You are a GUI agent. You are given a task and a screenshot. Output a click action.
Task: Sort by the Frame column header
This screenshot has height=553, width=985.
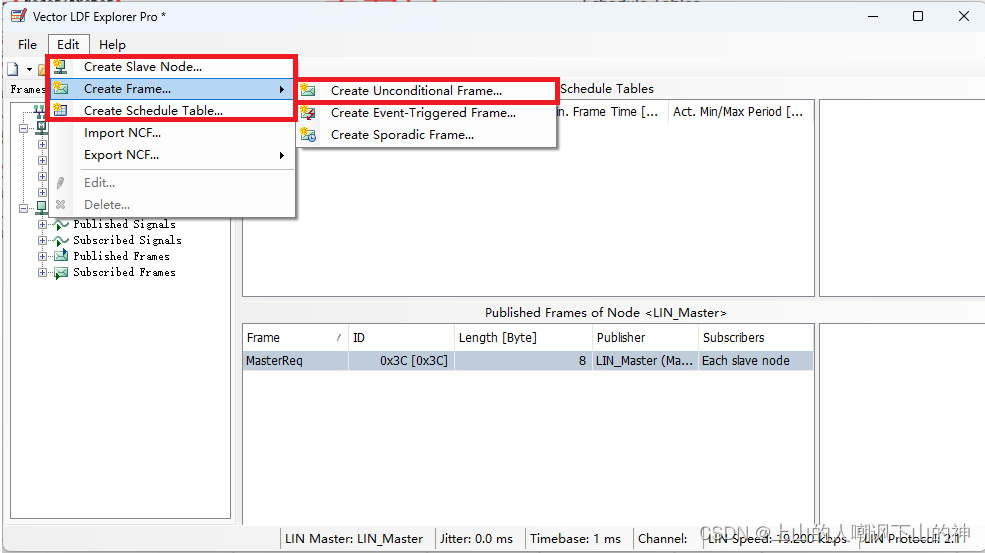[295, 337]
